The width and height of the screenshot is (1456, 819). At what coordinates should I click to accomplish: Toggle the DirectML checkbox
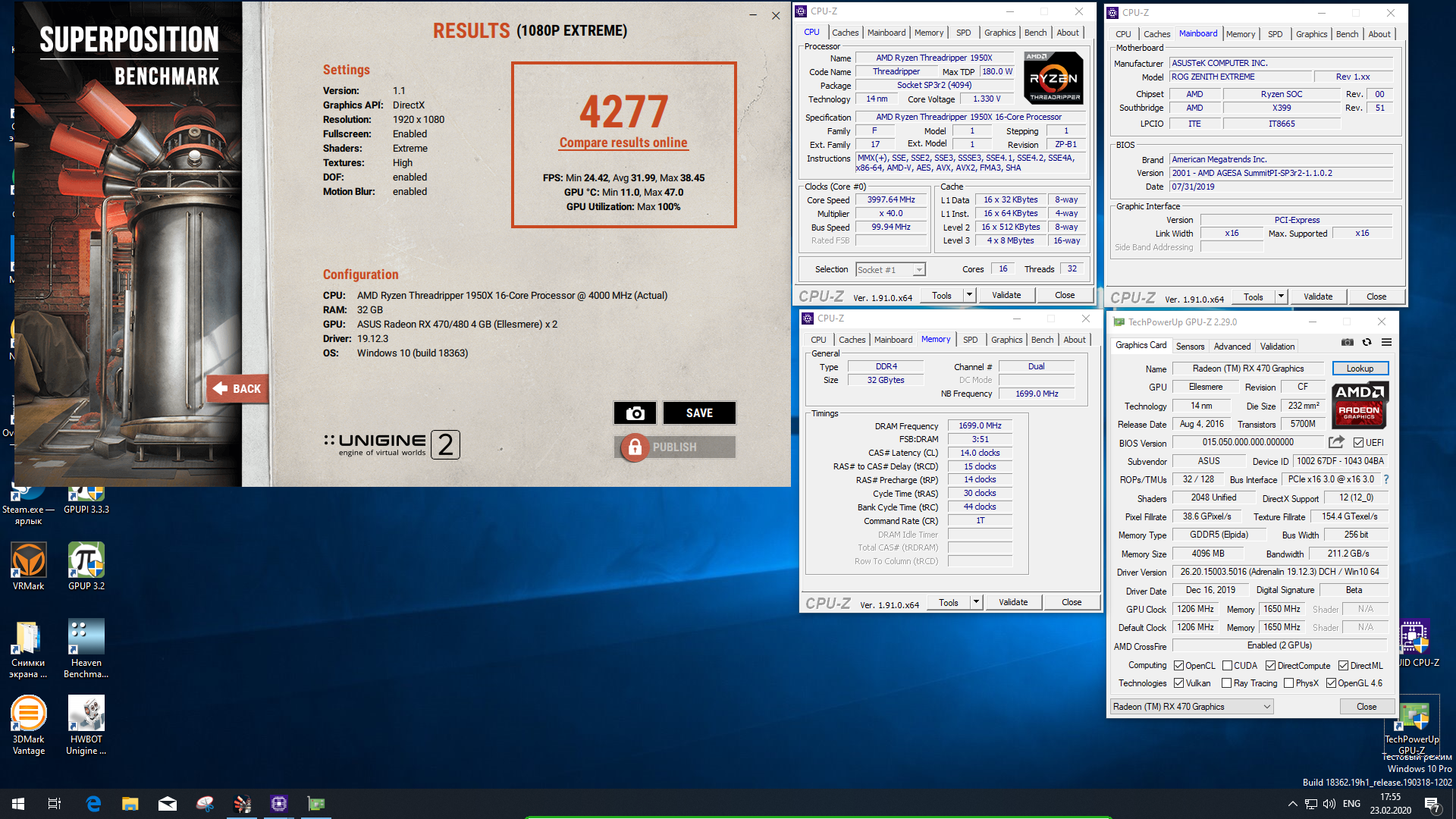click(x=1343, y=666)
